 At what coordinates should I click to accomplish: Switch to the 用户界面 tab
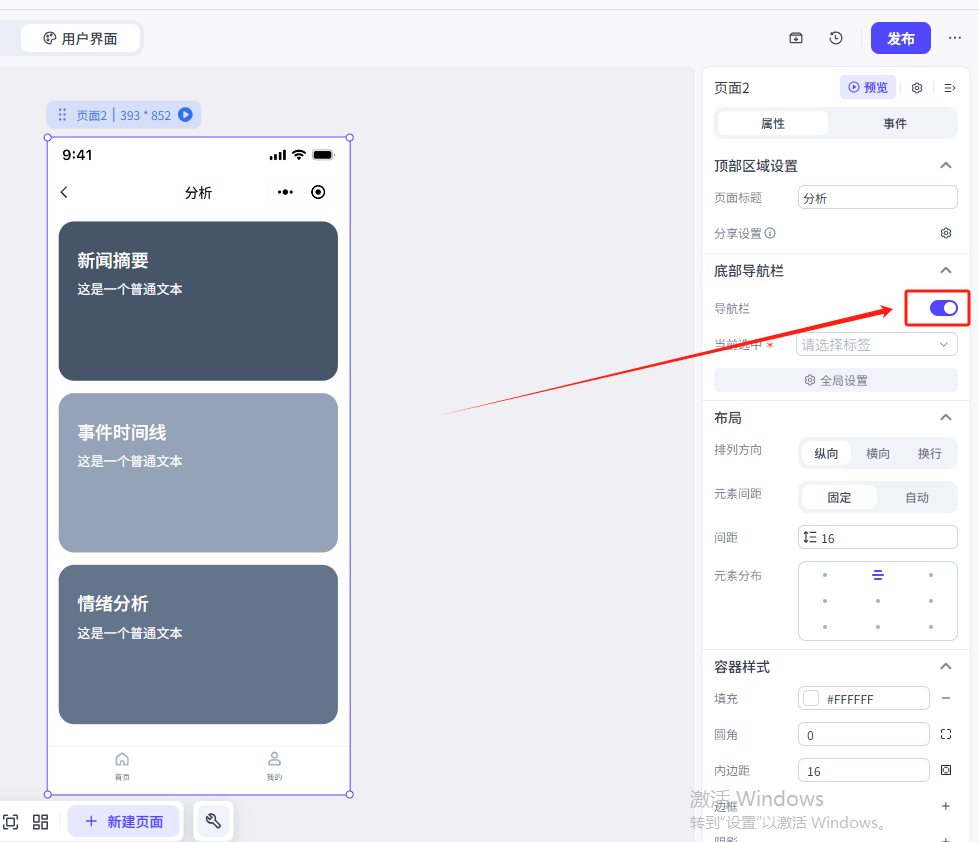(x=81, y=39)
